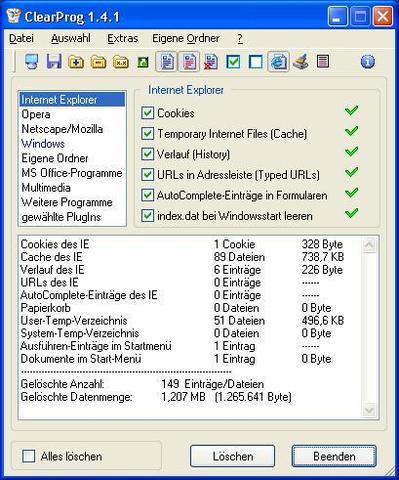Open the Datei menu
Viewport: 399px width, 480px height.
pyautogui.click(x=21, y=39)
